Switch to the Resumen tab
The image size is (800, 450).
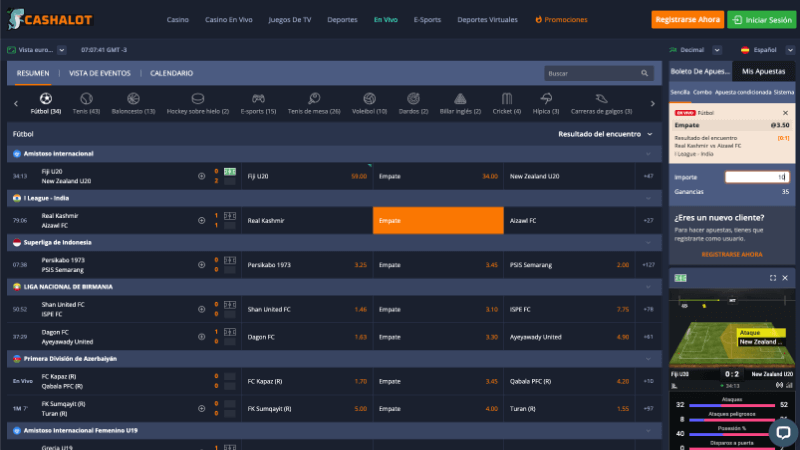point(33,73)
